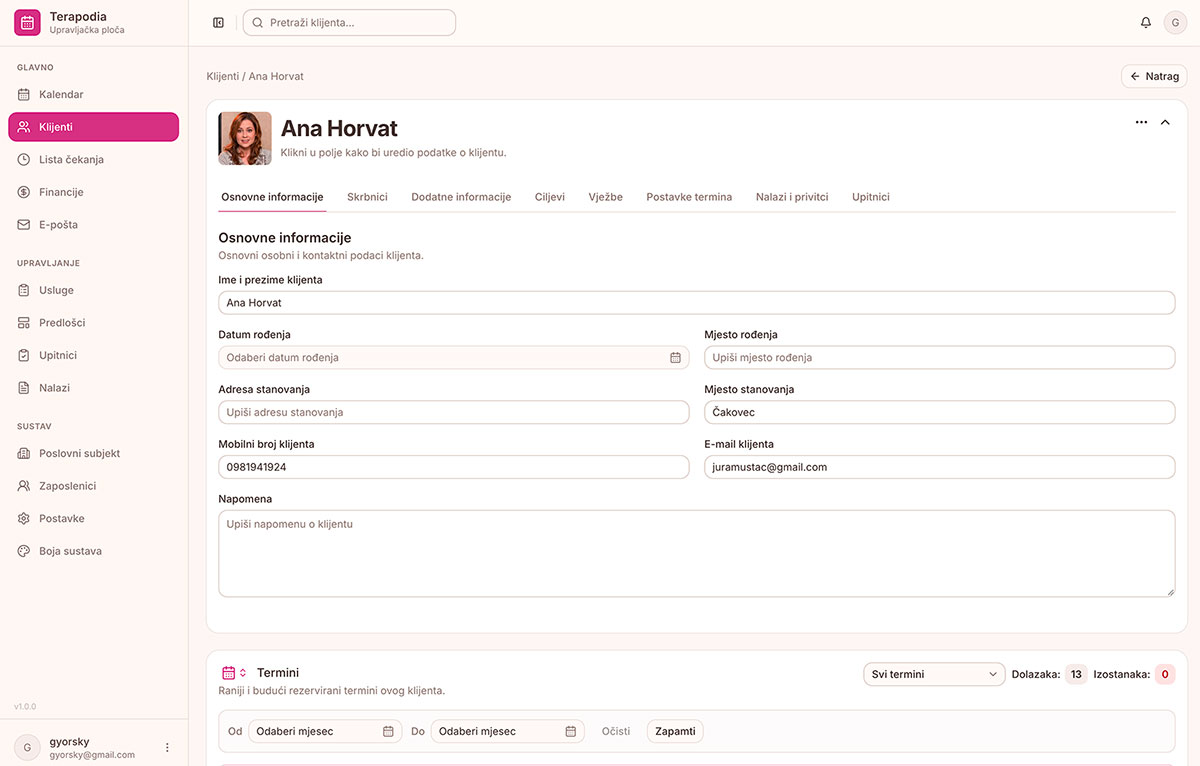This screenshot has height=766, width=1200.
Task: Click the Predlošci icon in sidebar
Action: [24, 323]
